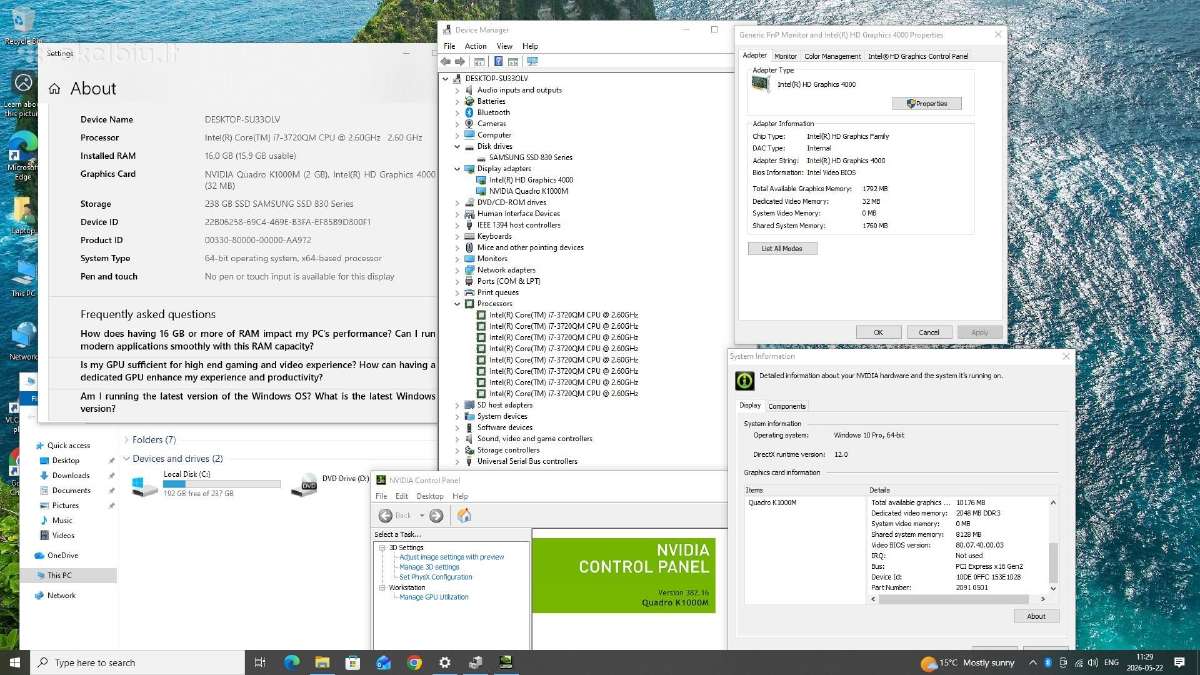
Task: Open the Back history dropdown arrow in NVIDIA panel
Action: (x=422, y=515)
